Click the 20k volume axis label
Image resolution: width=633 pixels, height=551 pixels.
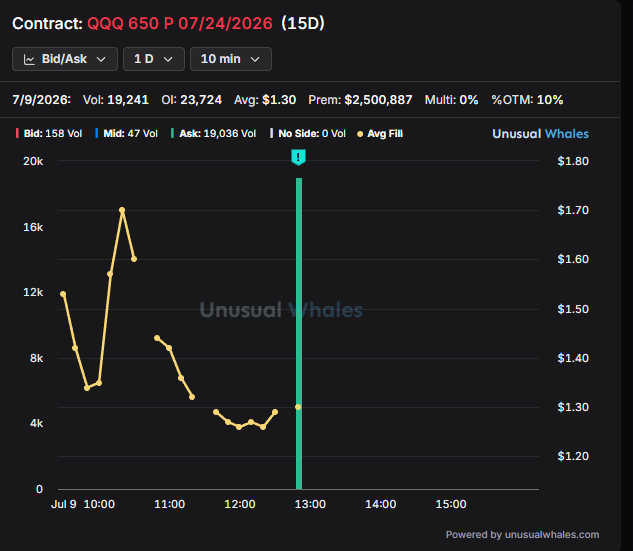click(33, 161)
